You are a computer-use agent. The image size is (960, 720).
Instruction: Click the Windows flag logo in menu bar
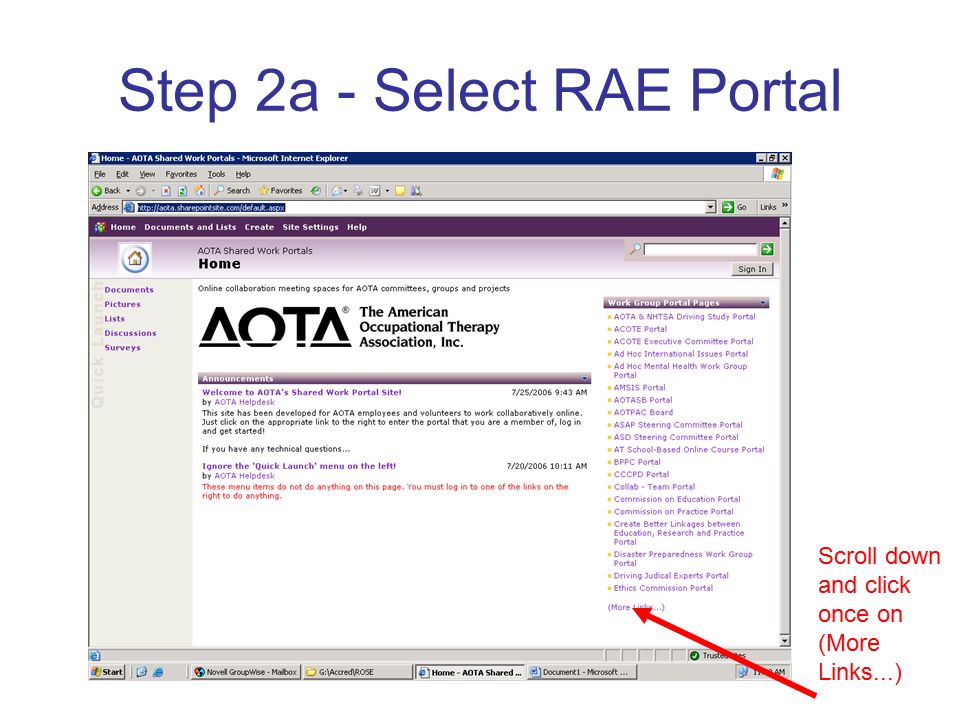point(778,174)
